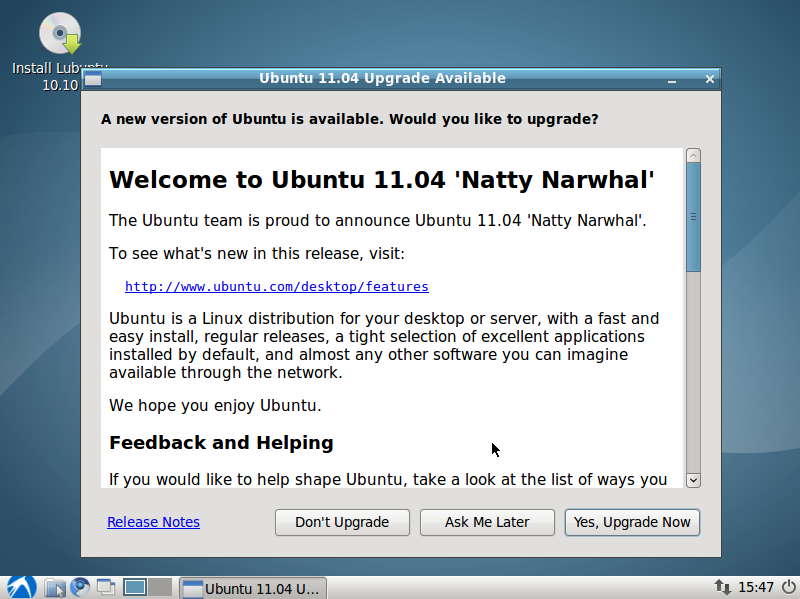
Task: Click the network connection tray icon
Action: point(722,588)
